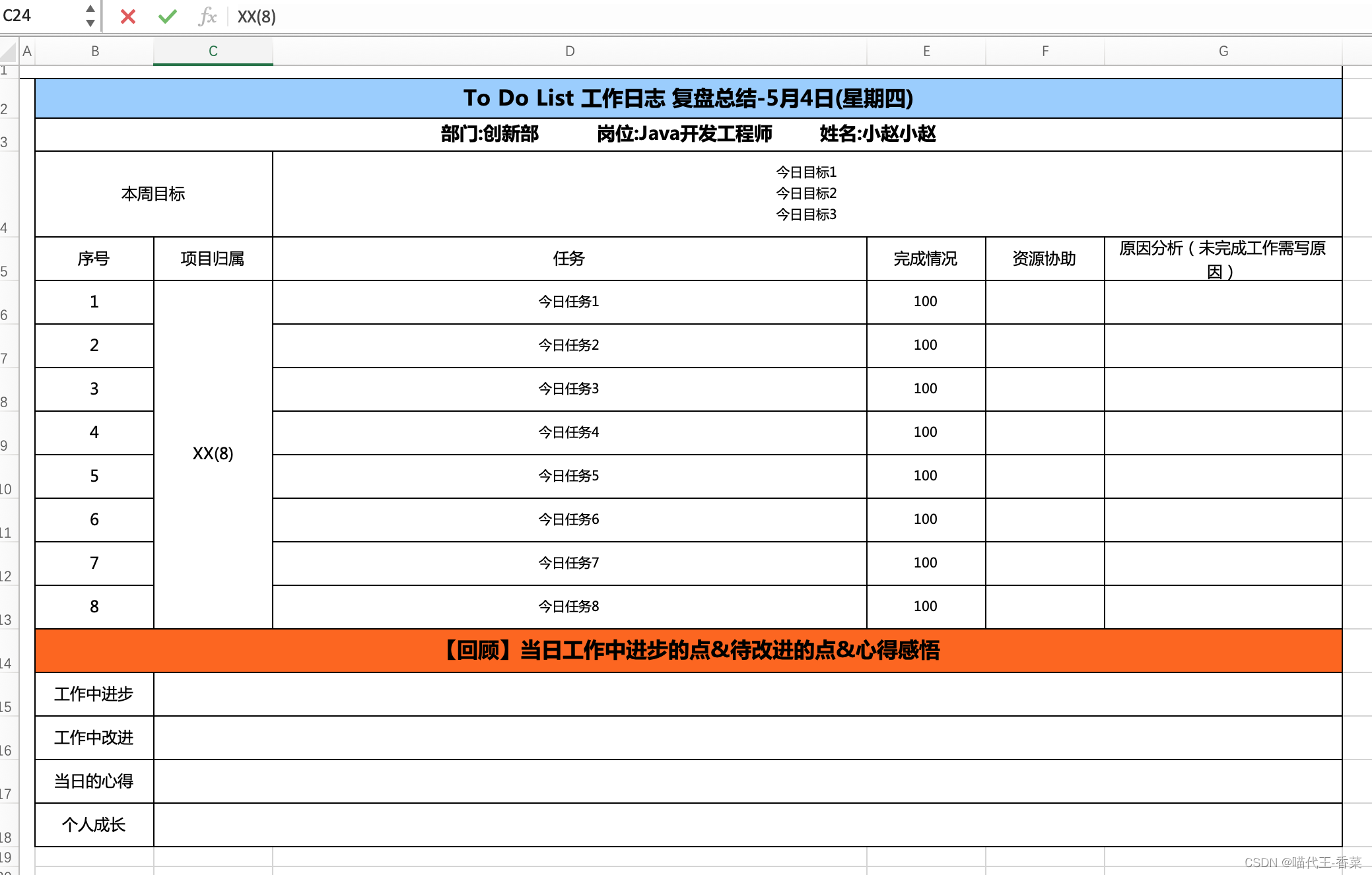Click the merged XX(8) cell
This screenshot has height=875, width=1372.
point(213,454)
